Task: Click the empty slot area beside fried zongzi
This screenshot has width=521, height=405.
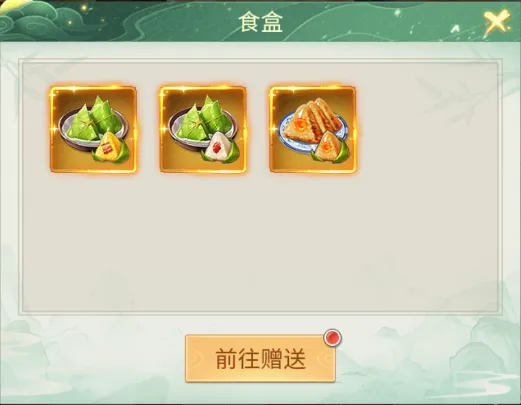Action: pyautogui.click(x=423, y=130)
